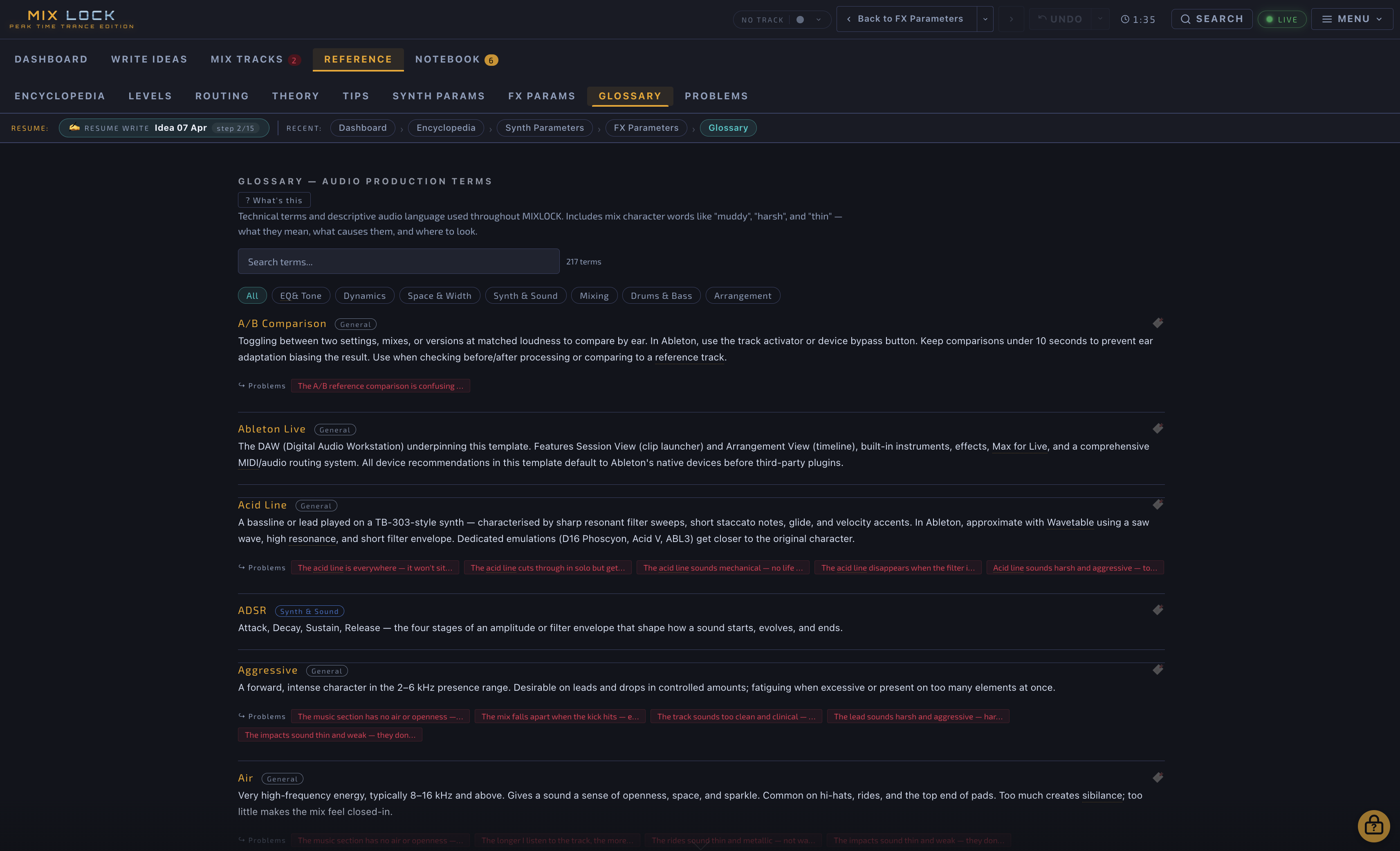
Task: Open the Search button
Action: [x=1212, y=19]
